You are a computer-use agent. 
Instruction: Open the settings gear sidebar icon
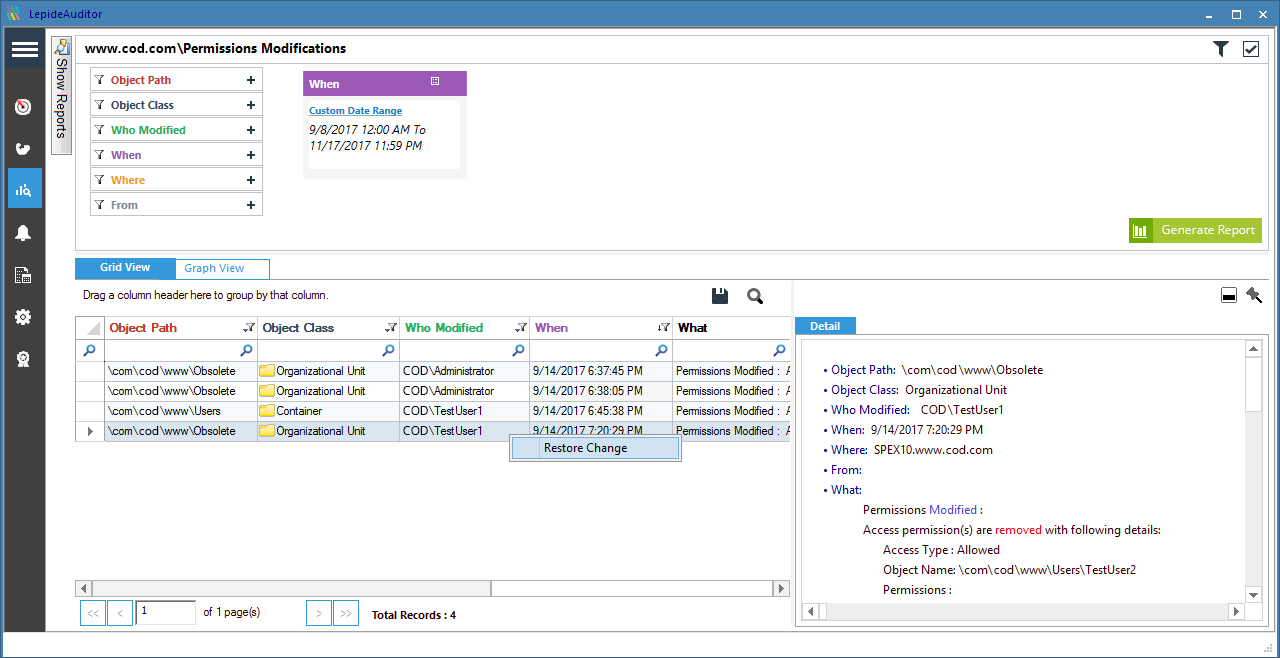coord(23,317)
